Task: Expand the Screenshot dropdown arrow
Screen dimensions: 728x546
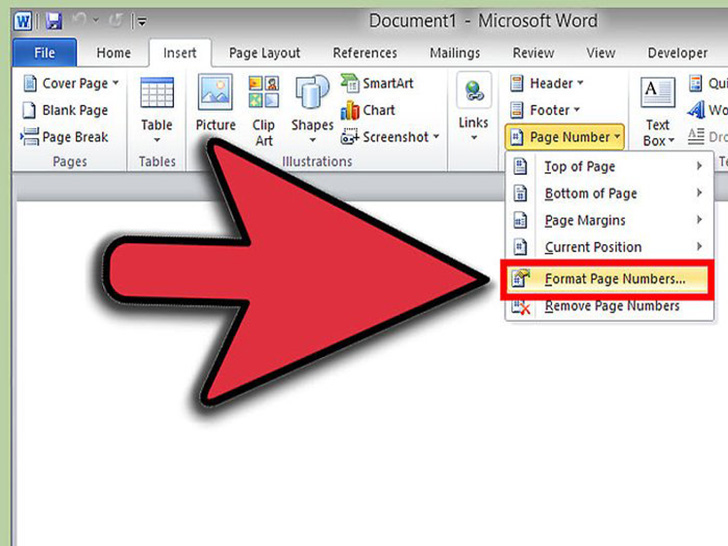Action: pos(436,136)
